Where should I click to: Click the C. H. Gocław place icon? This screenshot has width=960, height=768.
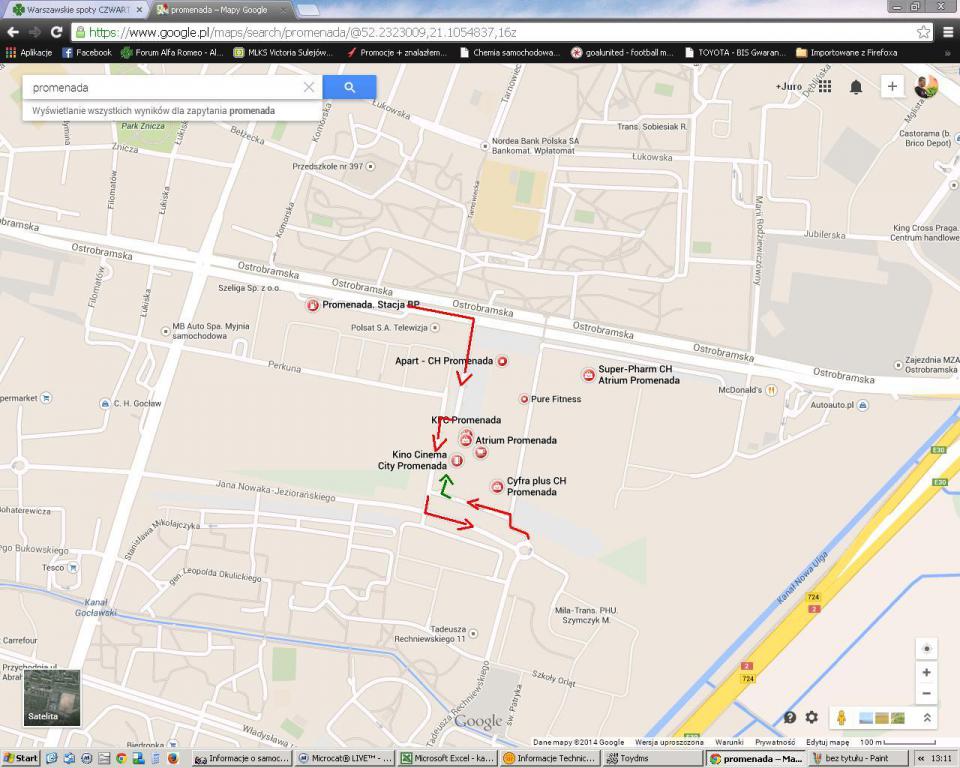click(x=105, y=404)
